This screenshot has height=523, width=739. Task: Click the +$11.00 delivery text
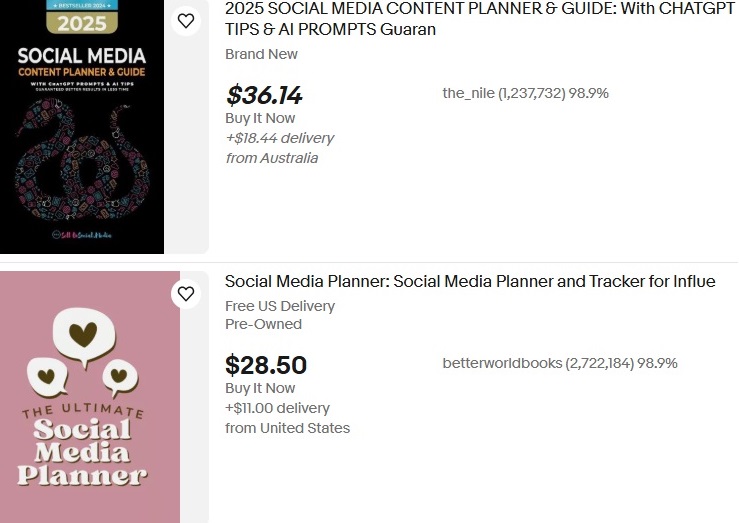[277, 408]
